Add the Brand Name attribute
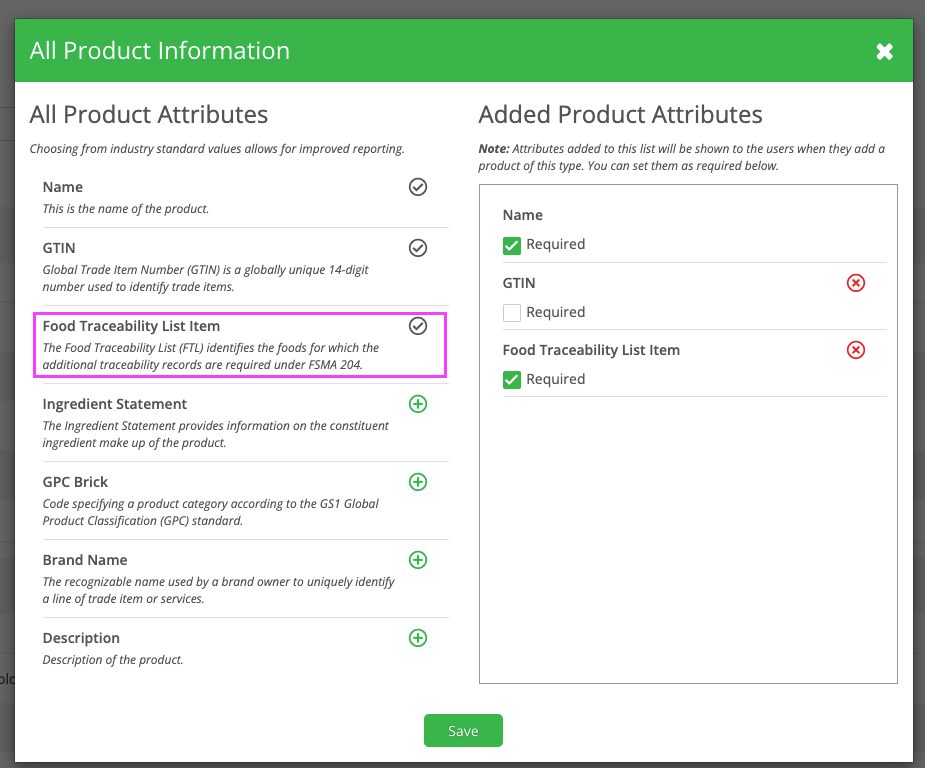 [418, 560]
